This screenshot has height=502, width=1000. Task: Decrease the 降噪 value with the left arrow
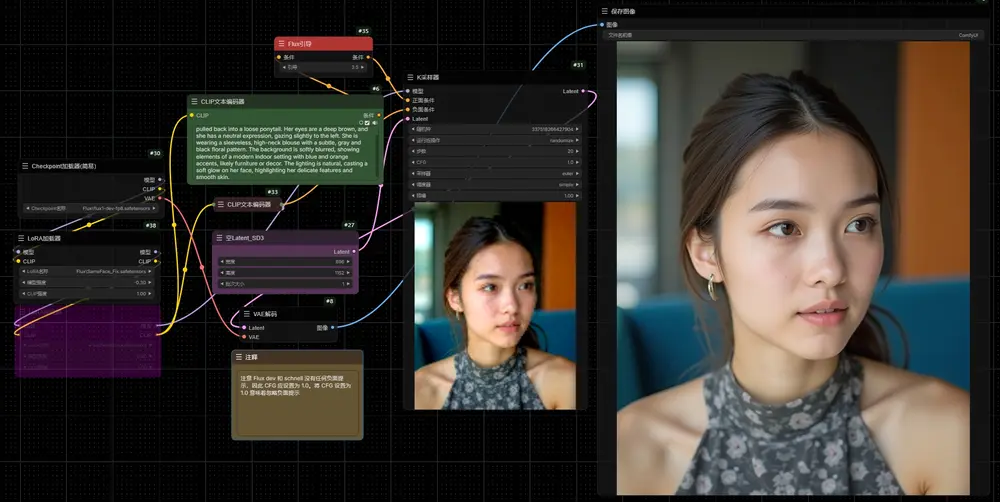click(x=413, y=196)
